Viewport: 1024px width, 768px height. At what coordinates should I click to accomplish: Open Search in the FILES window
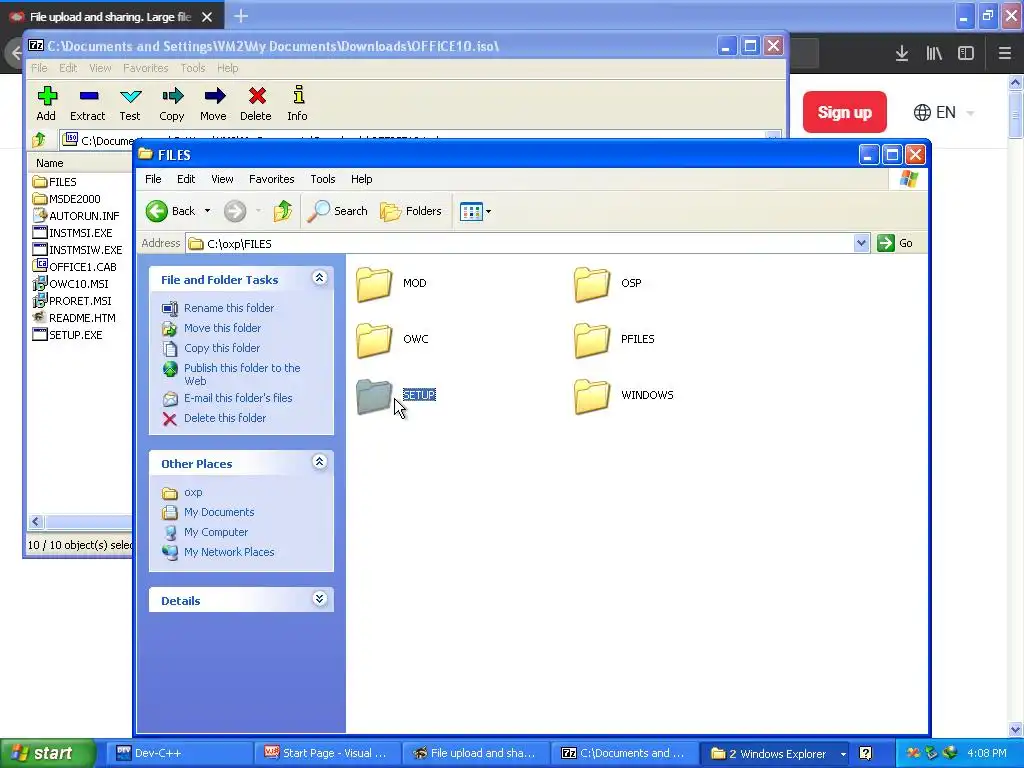(337, 211)
